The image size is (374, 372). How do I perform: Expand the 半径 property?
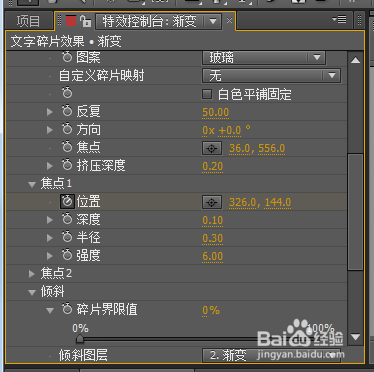point(50,238)
